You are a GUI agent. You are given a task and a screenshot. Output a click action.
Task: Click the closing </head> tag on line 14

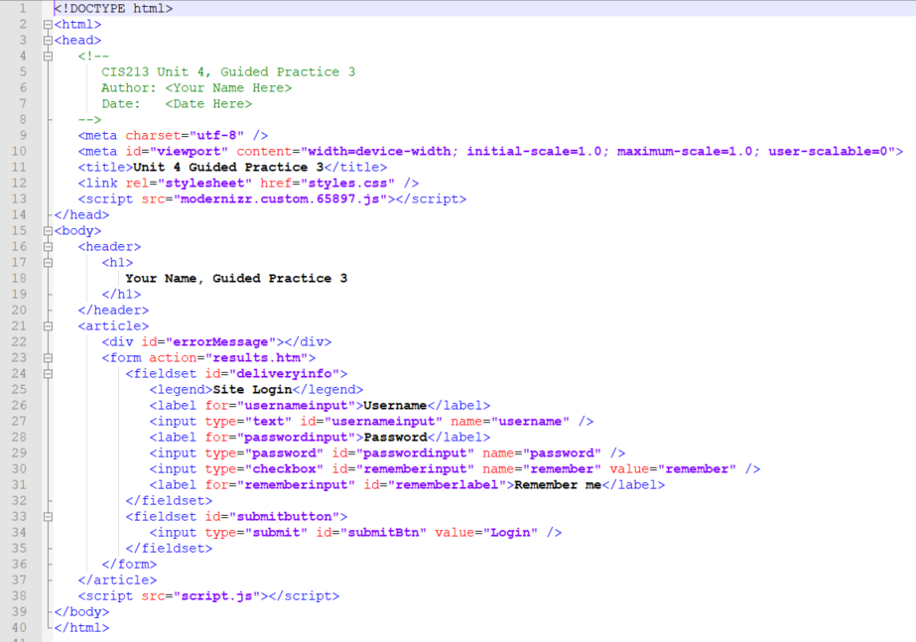click(82, 215)
